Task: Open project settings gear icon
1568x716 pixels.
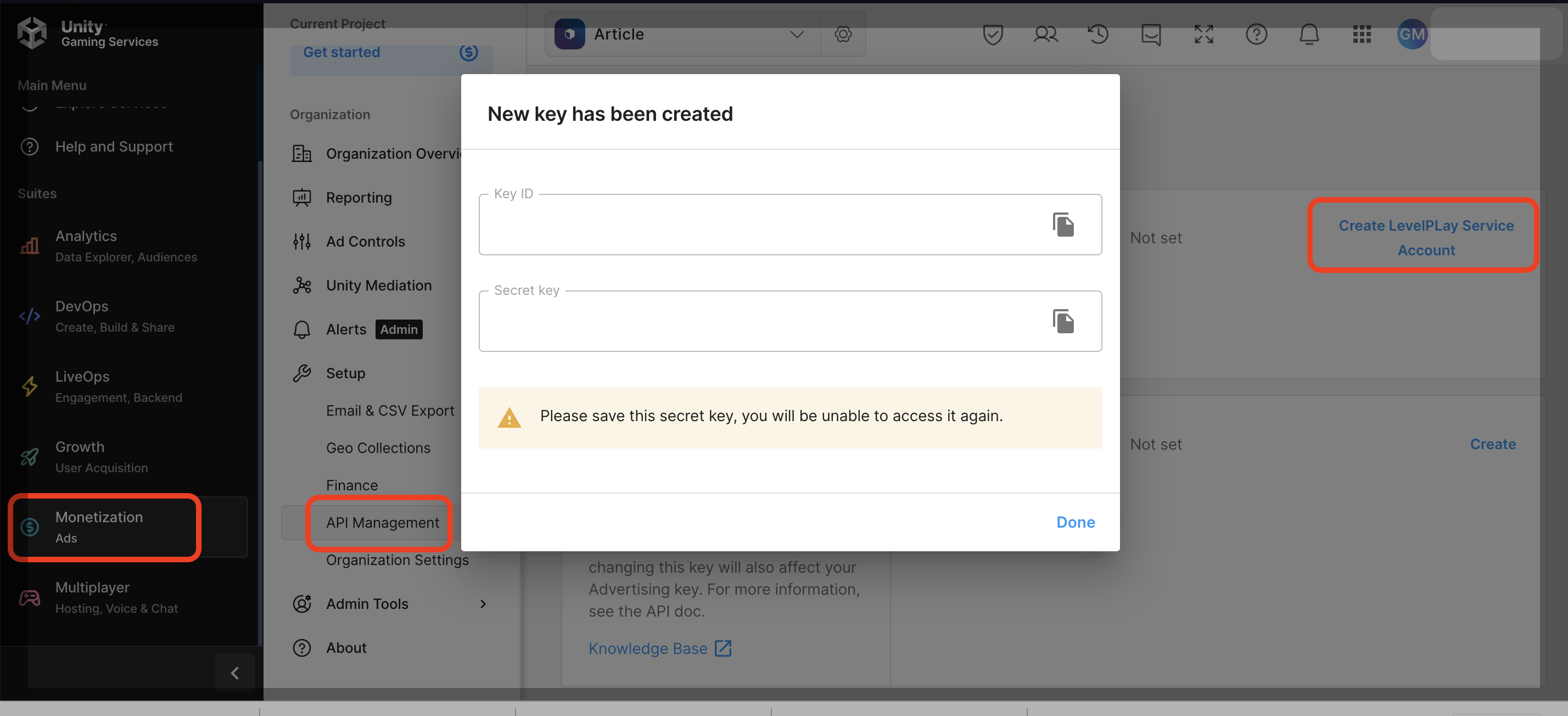Action: [842, 35]
